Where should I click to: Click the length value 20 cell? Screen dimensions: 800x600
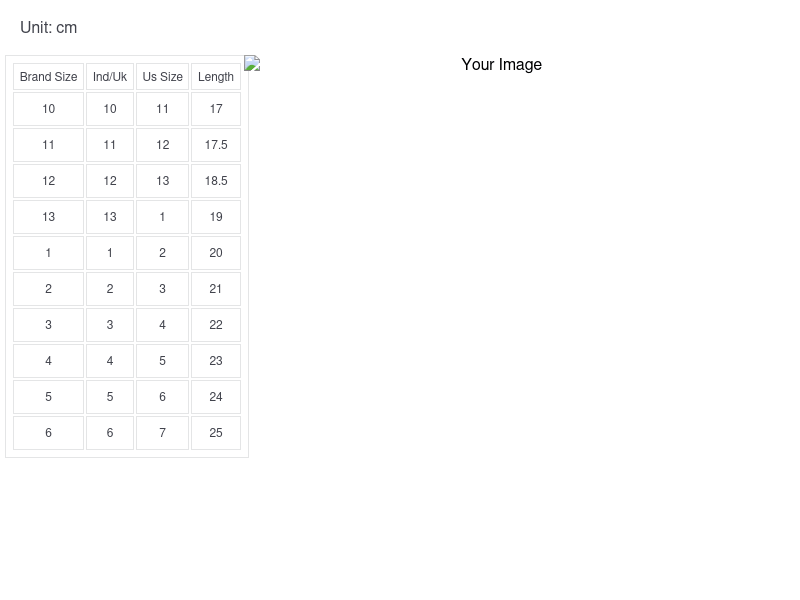coord(216,253)
